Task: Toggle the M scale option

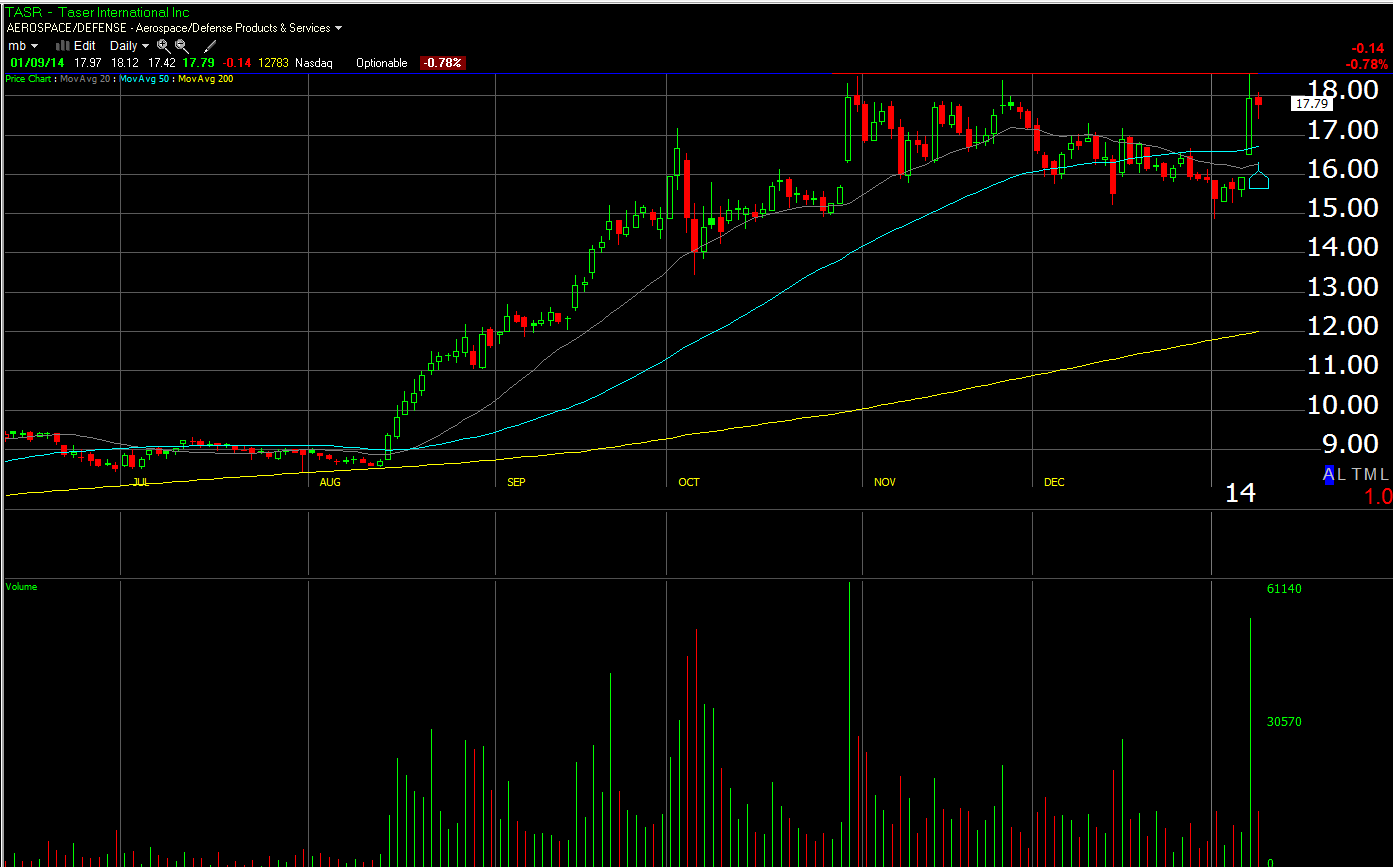Action: click(x=1370, y=475)
